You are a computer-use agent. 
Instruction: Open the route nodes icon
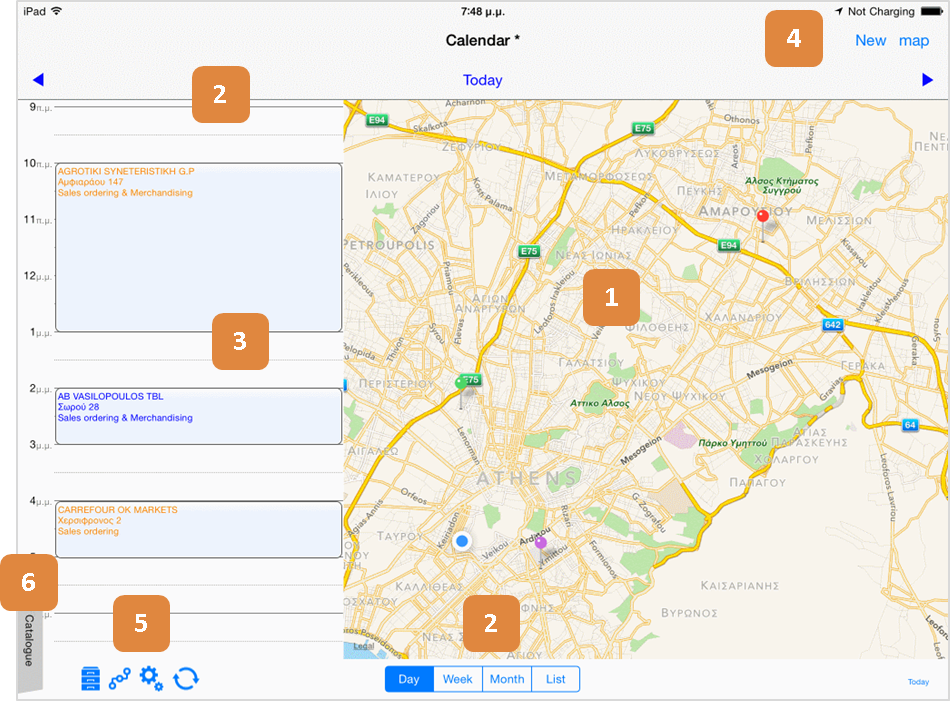pyautogui.click(x=119, y=679)
